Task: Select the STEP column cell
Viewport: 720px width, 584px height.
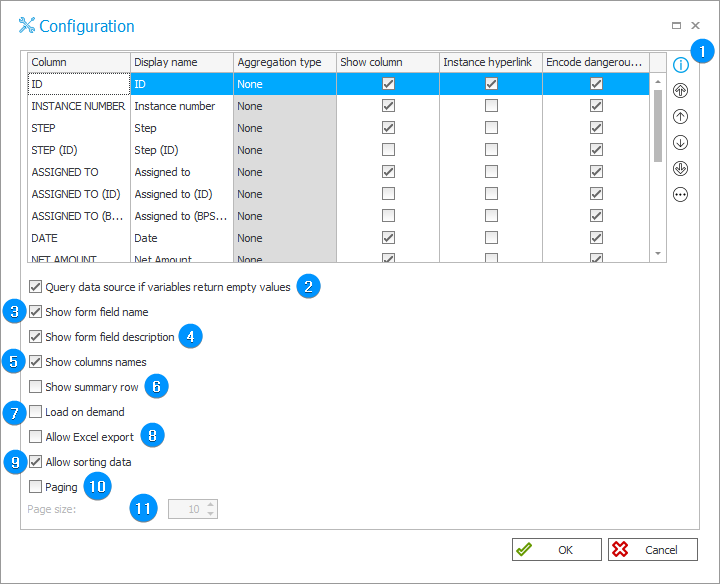Action: [x=79, y=128]
